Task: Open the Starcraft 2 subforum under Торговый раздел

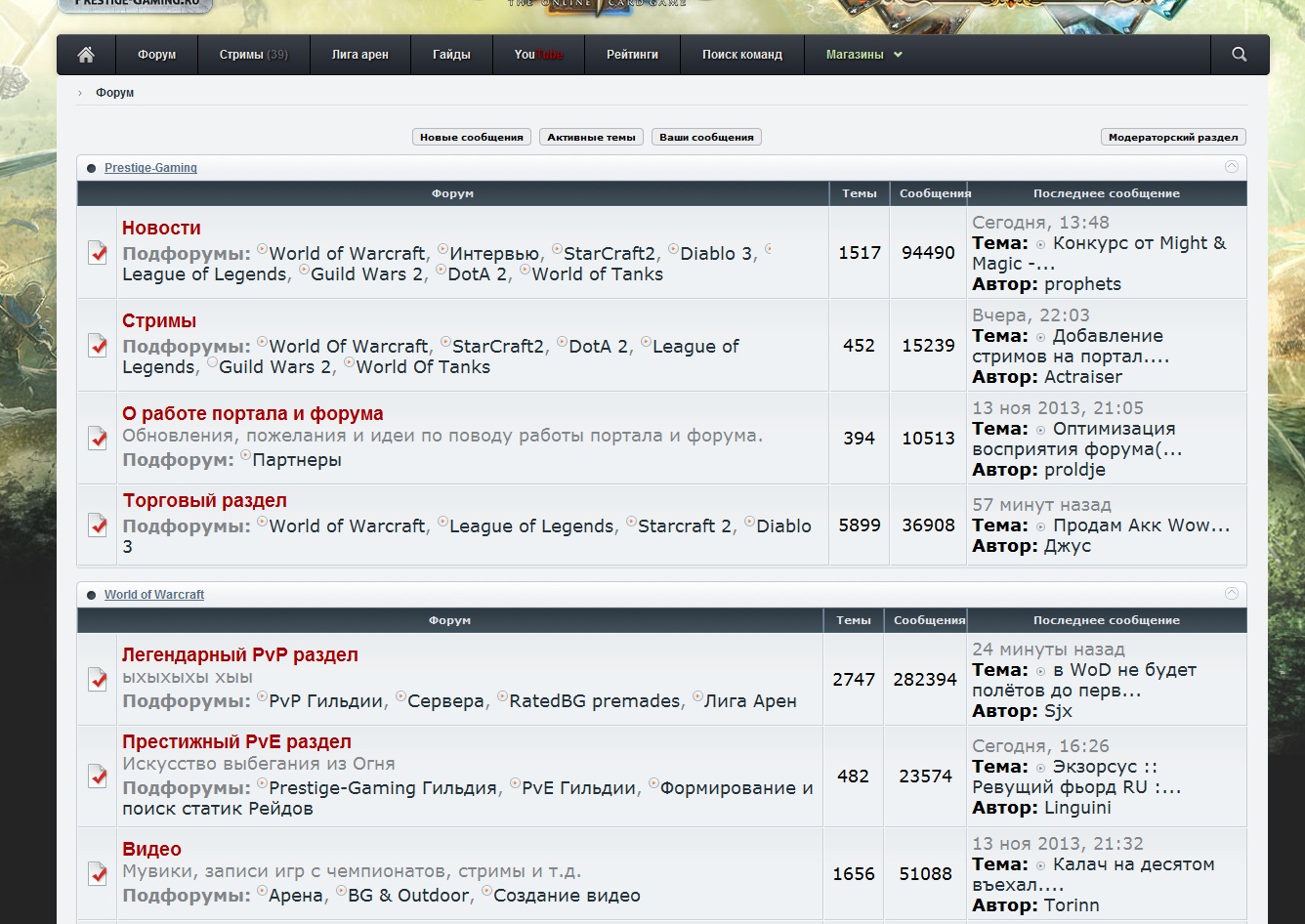Action: (x=685, y=526)
